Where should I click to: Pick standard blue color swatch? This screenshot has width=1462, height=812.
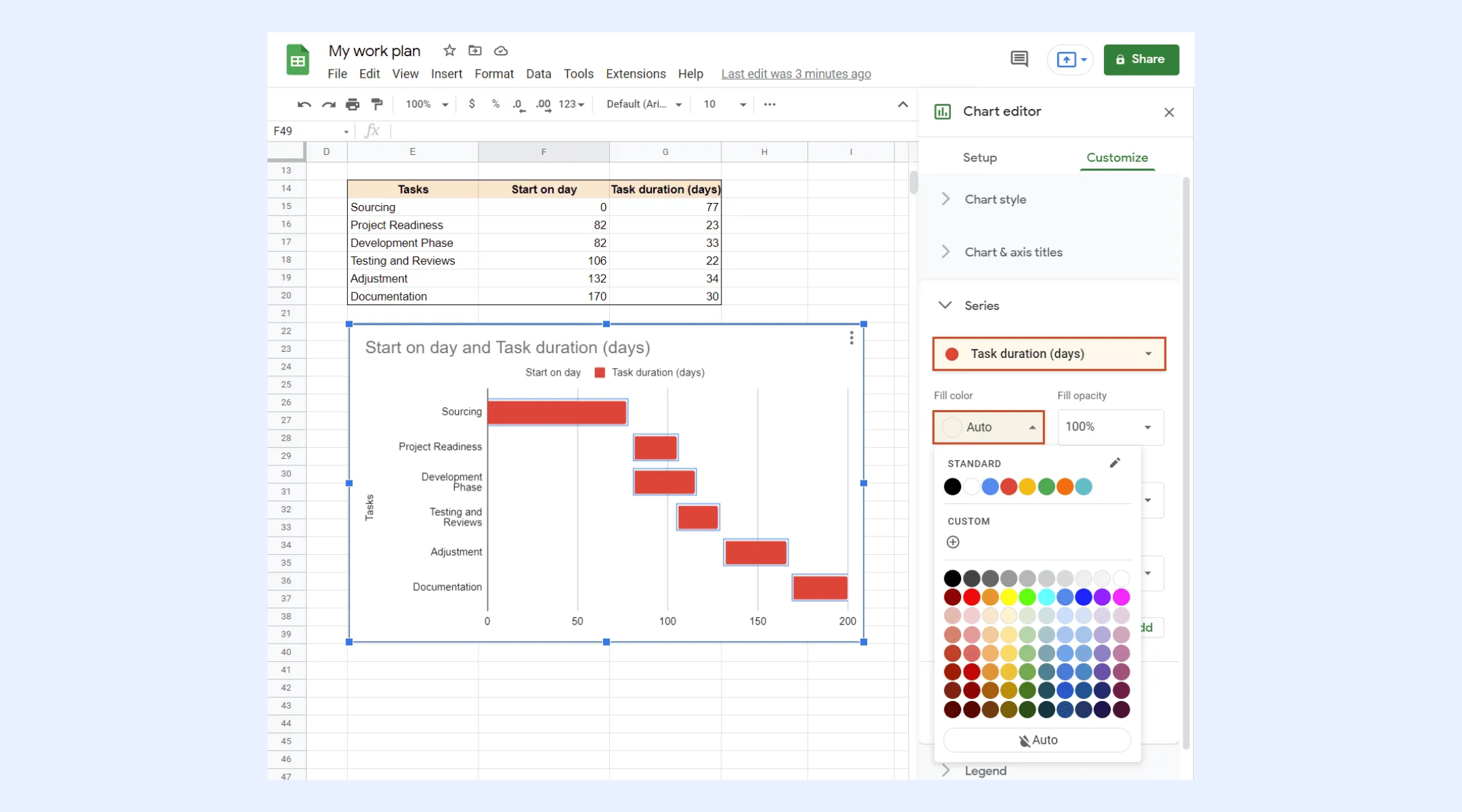coord(990,487)
